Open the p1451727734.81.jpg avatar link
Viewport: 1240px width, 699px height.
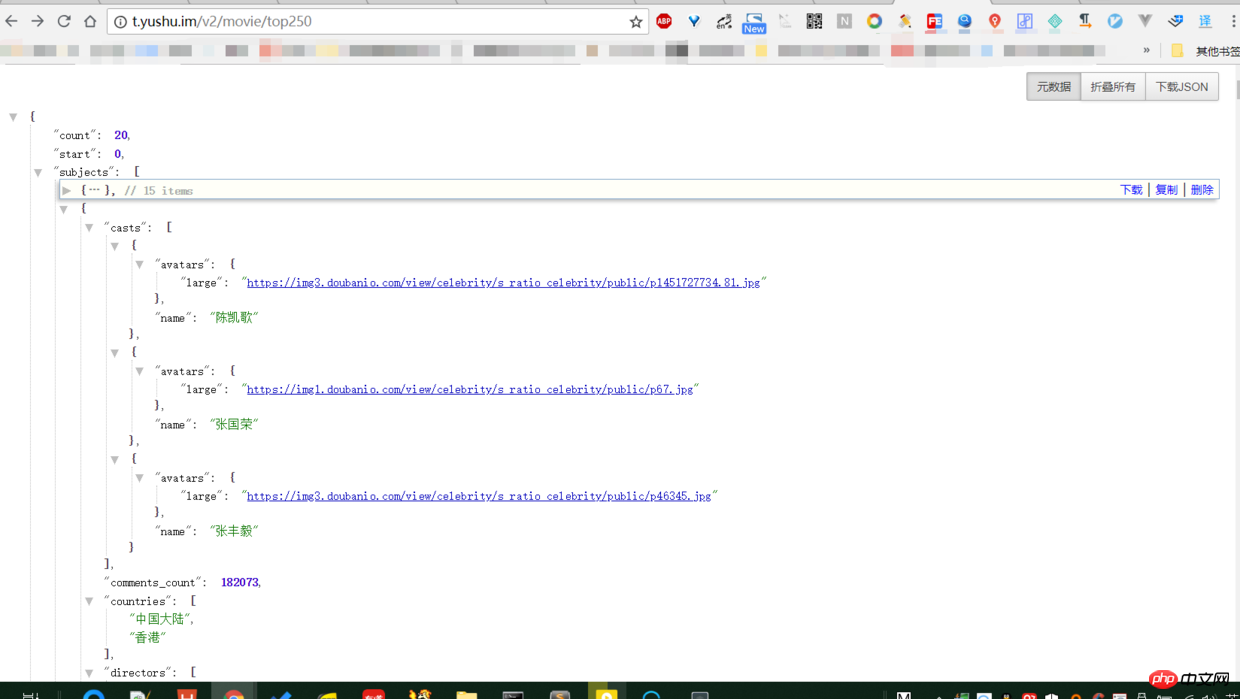pos(503,283)
